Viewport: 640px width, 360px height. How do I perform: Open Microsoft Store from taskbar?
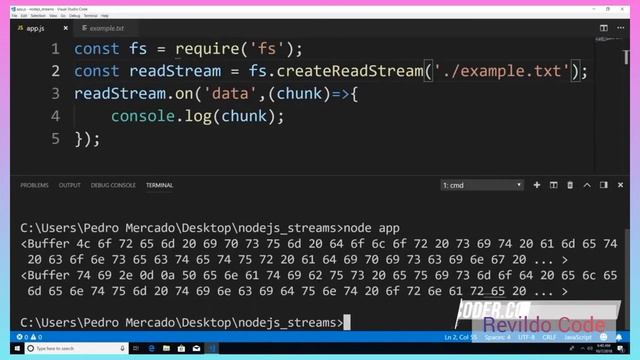(x=181, y=349)
